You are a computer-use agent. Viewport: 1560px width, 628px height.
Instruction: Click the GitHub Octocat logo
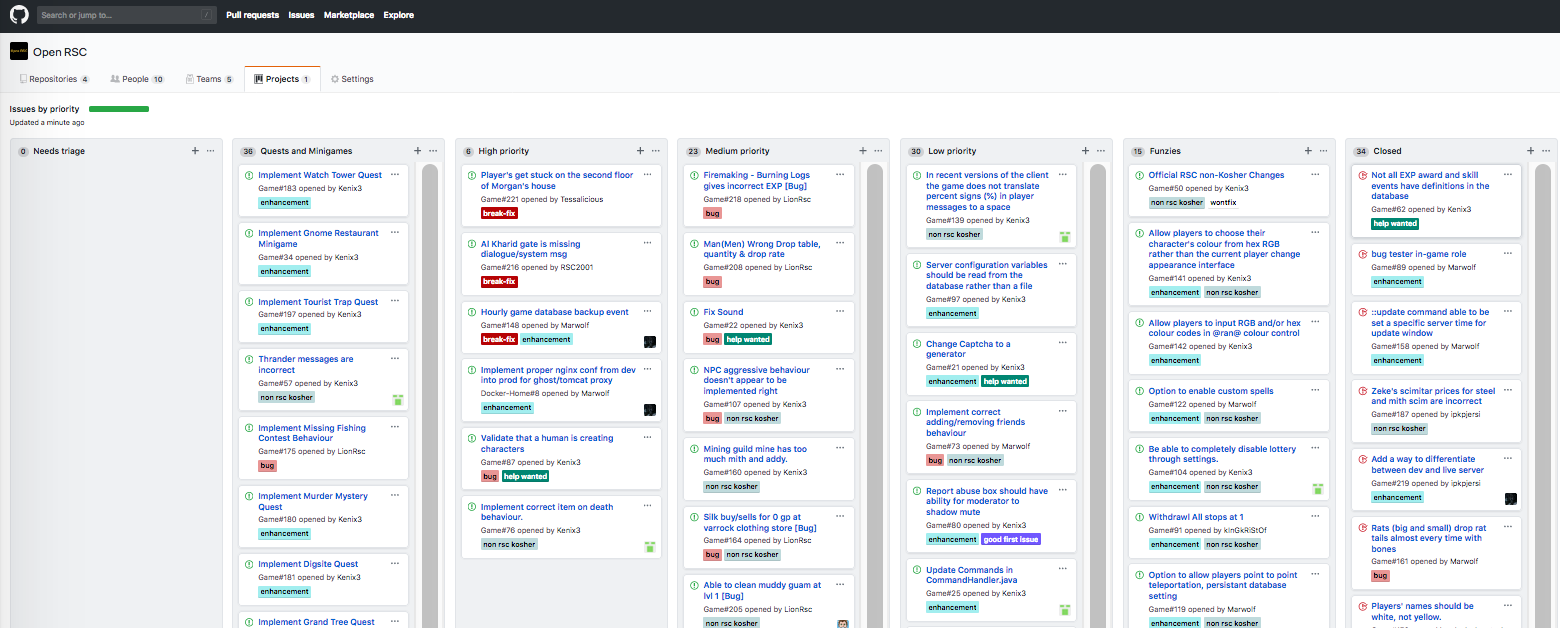[x=19, y=15]
